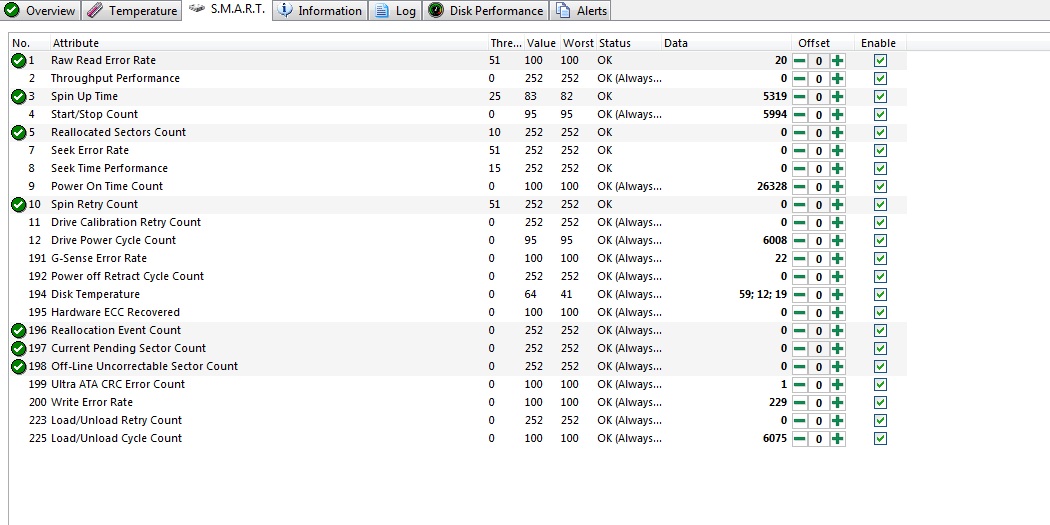The image size is (1050, 525).
Task: Decrease offset for Spin Up Time
Action: (x=800, y=97)
